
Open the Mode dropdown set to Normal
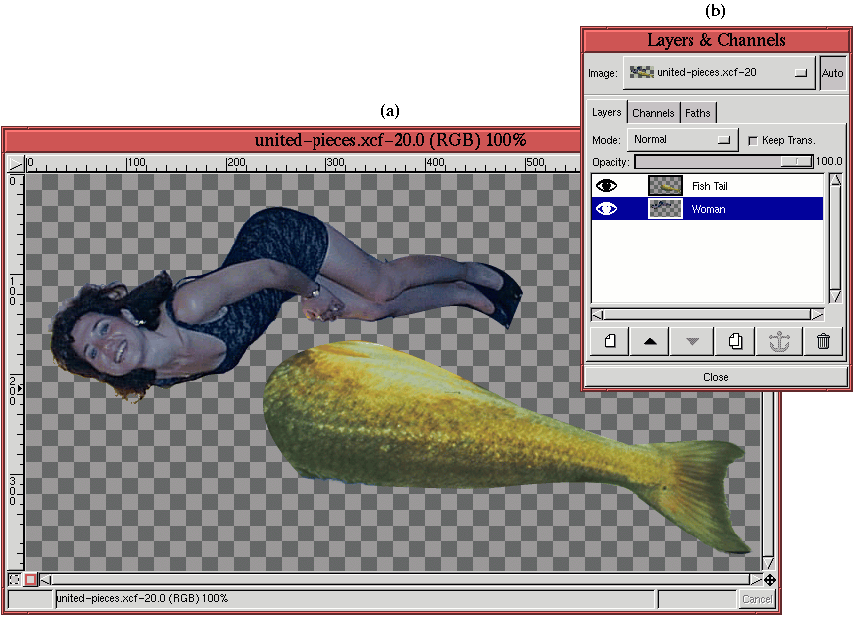coord(682,140)
